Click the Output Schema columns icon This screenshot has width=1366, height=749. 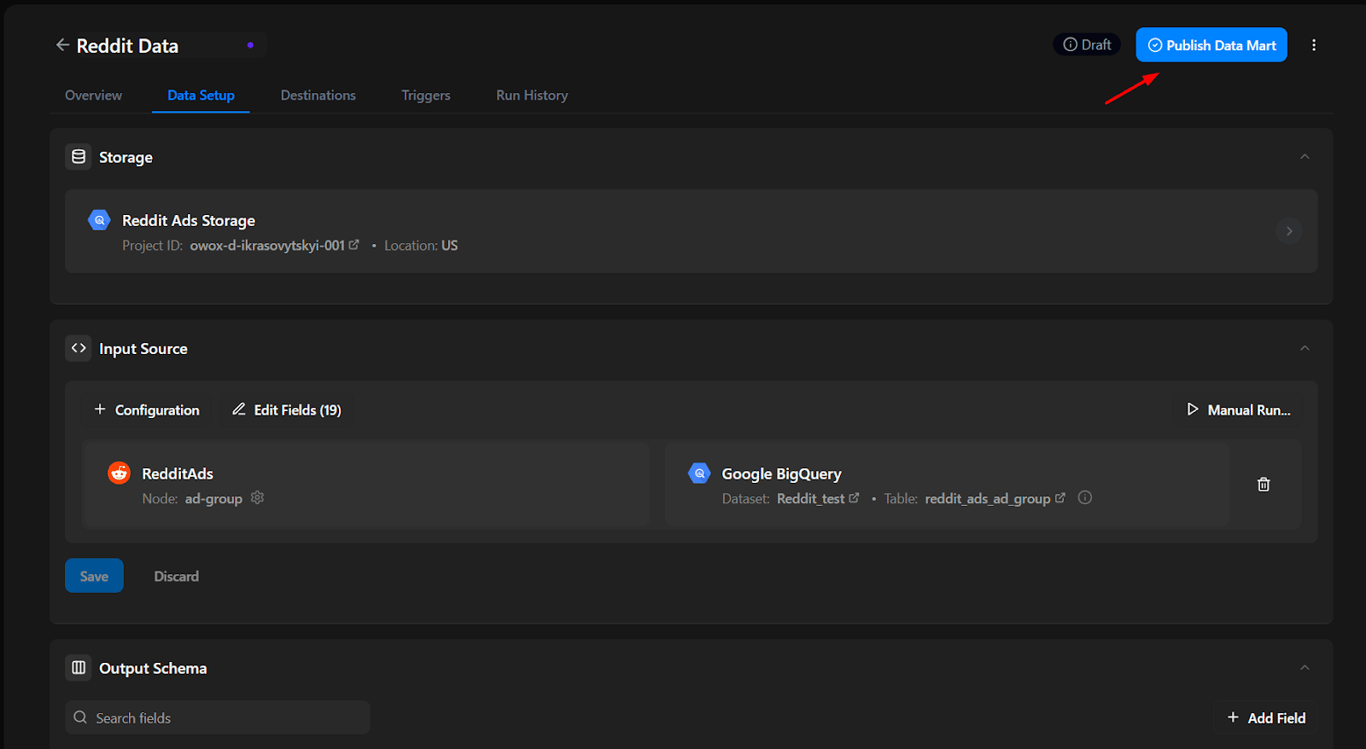pyautogui.click(x=78, y=668)
